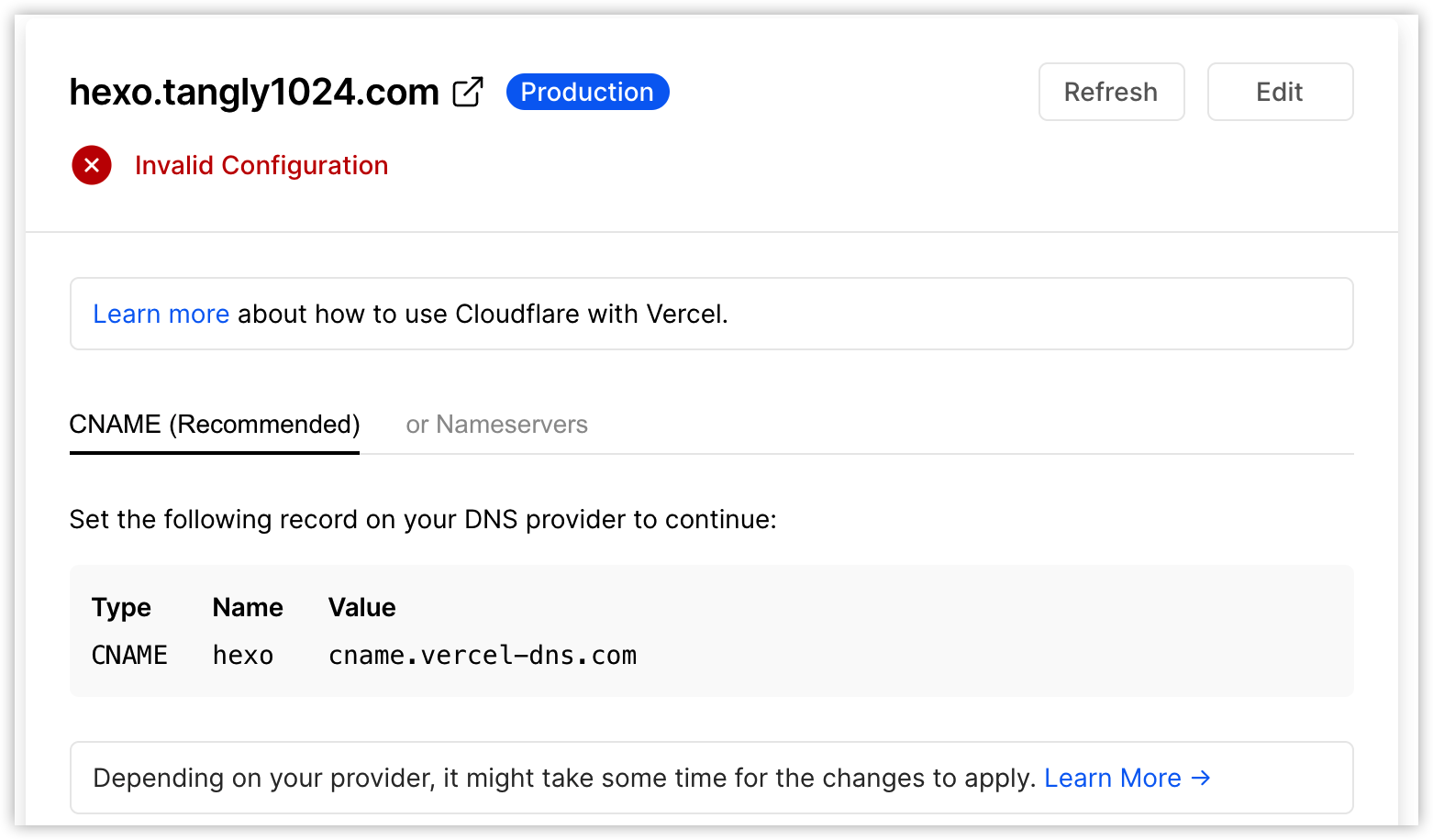Click the blue Production badge

[587, 92]
